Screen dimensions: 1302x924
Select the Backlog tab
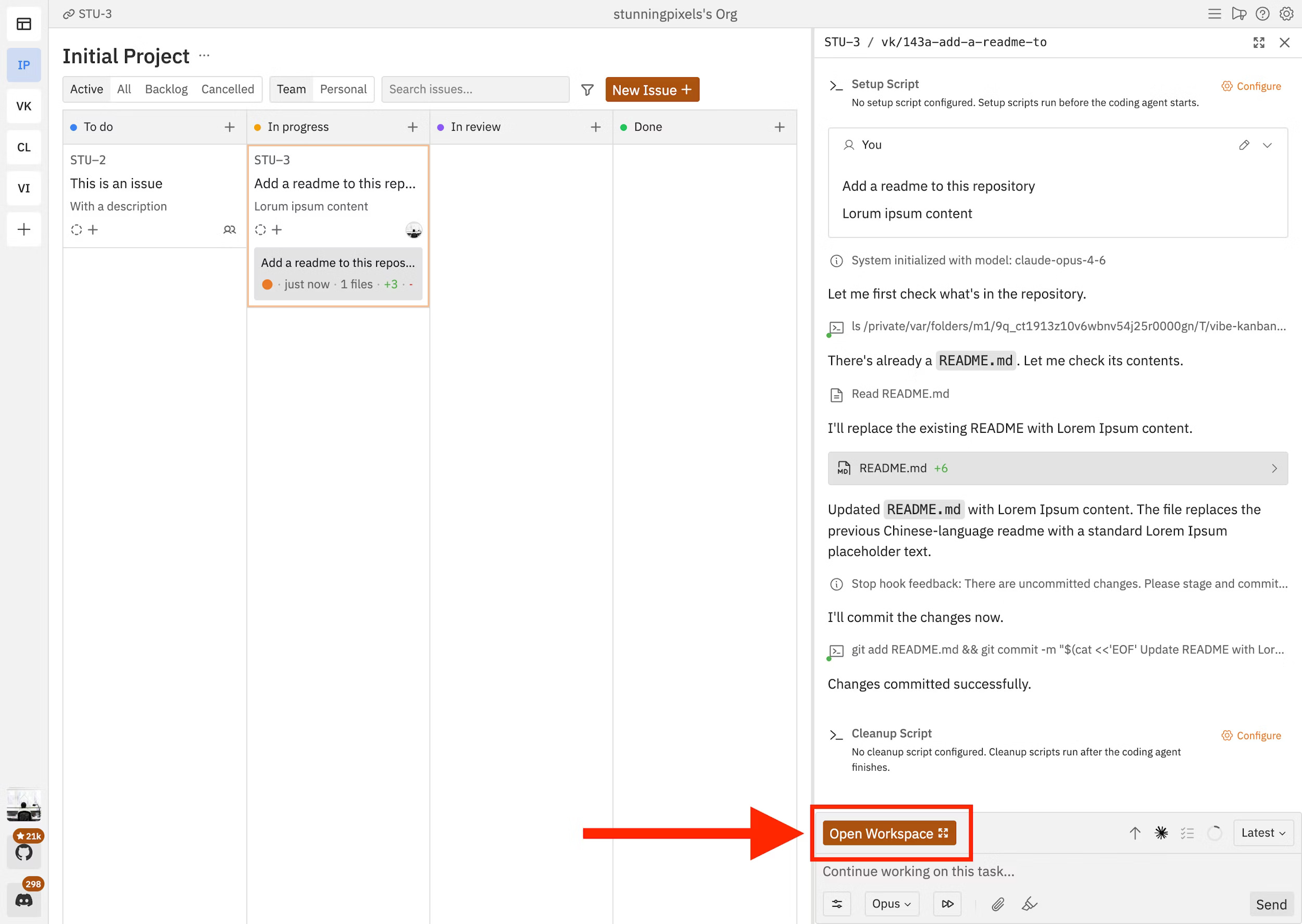click(166, 90)
